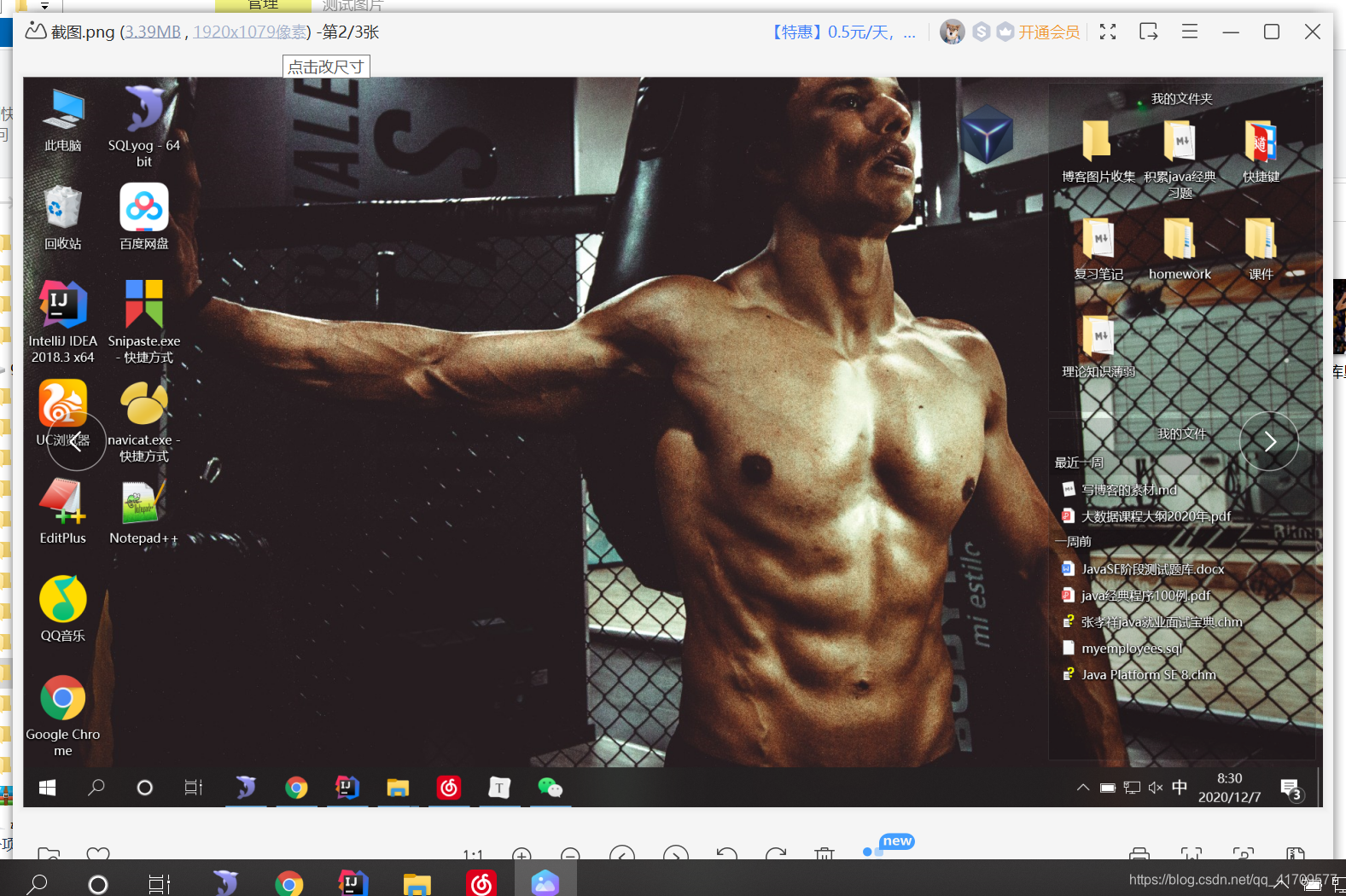Click the cloud icon beside 截图.png title
This screenshot has width=1346, height=896.
[x=36, y=32]
